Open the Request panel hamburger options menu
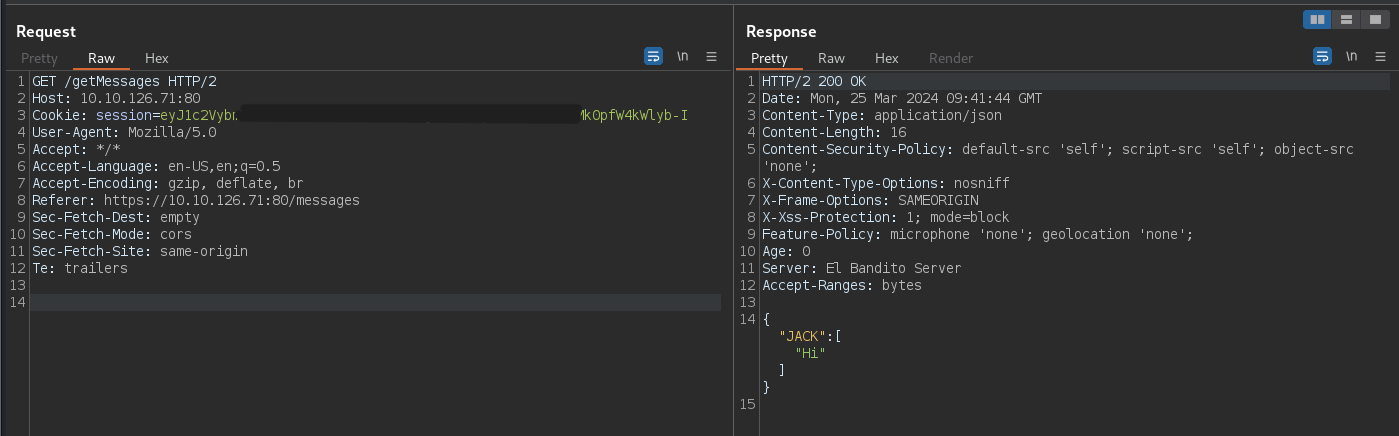This screenshot has height=436, width=1399. pyautogui.click(x=711, y=57)
